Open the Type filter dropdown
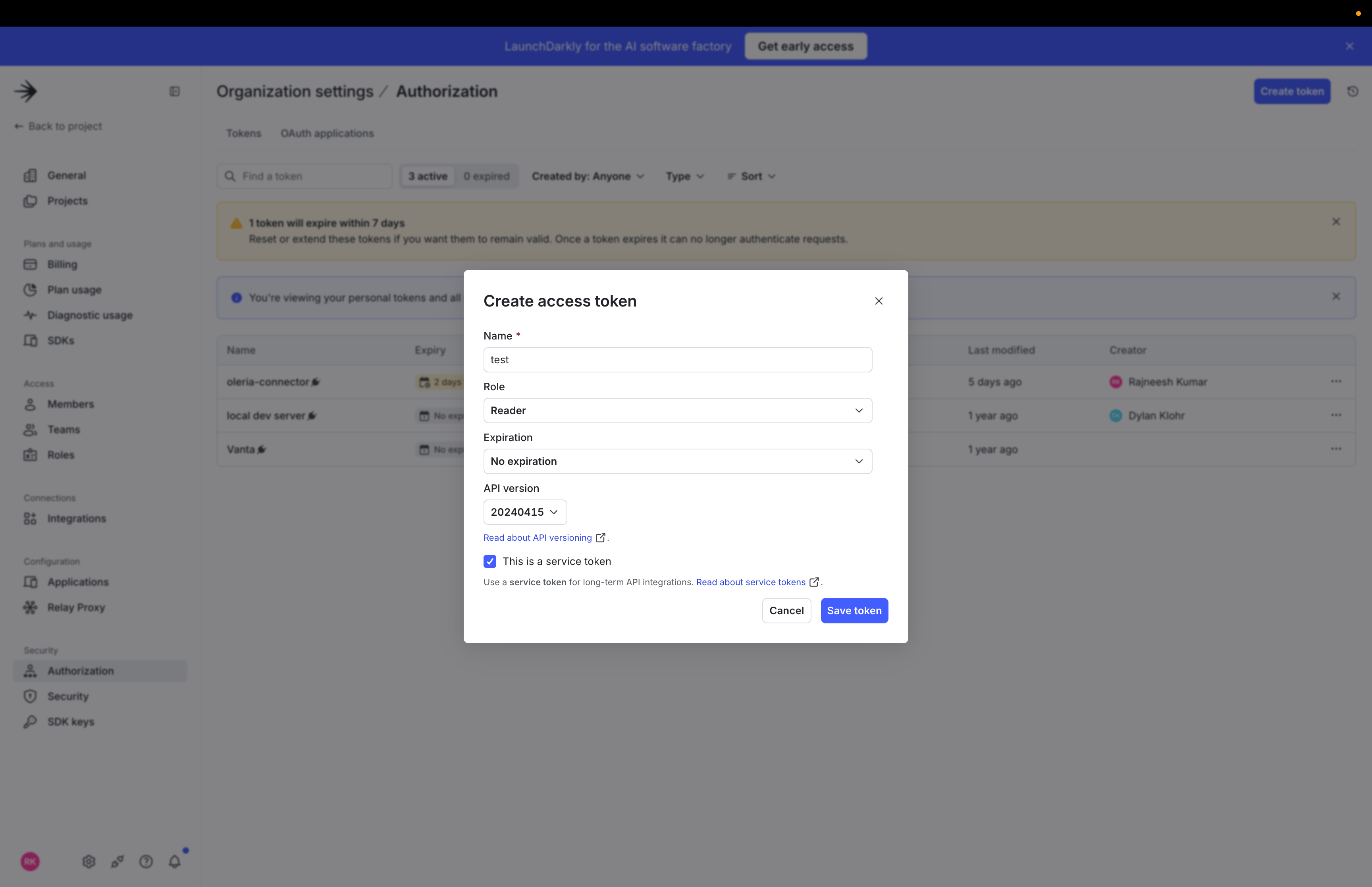 click(x=685, y=176)
